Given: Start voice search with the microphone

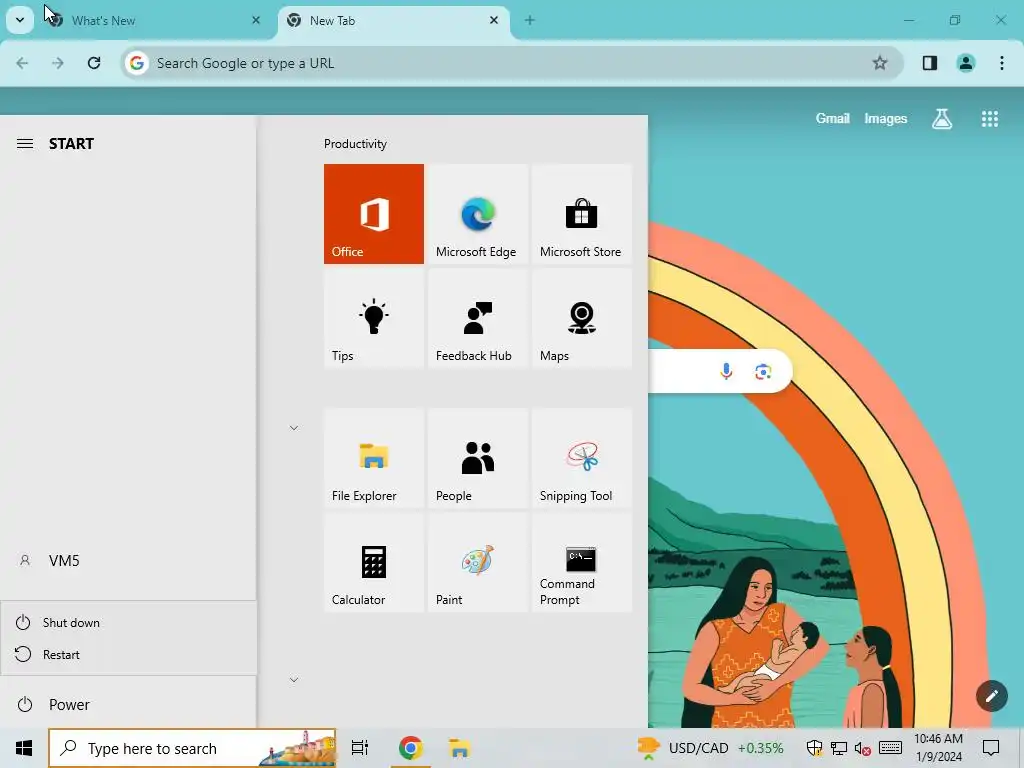Looking at the screenshot, I should 726,372.
